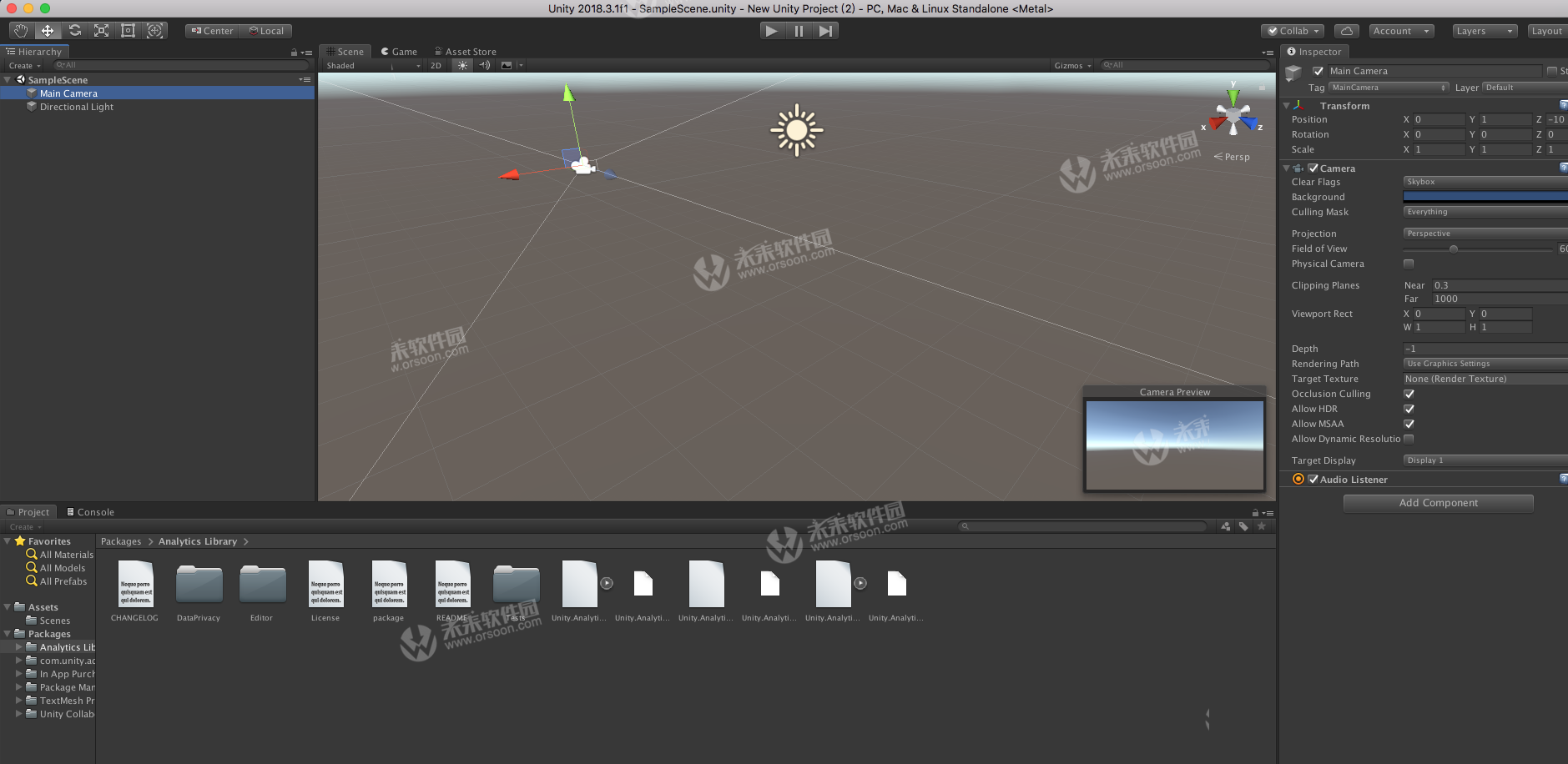Select the Rect tool in the toolbar
1568x764 pixels.
(128, 31)
